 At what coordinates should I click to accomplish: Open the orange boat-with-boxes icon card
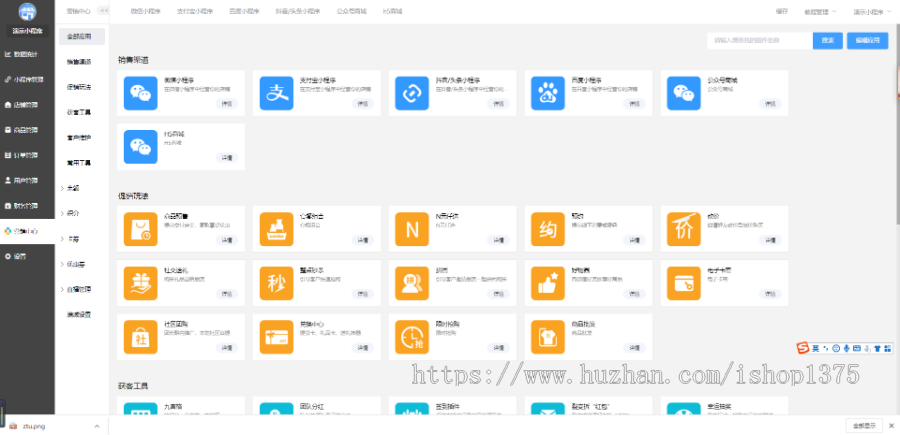point(276,229)
